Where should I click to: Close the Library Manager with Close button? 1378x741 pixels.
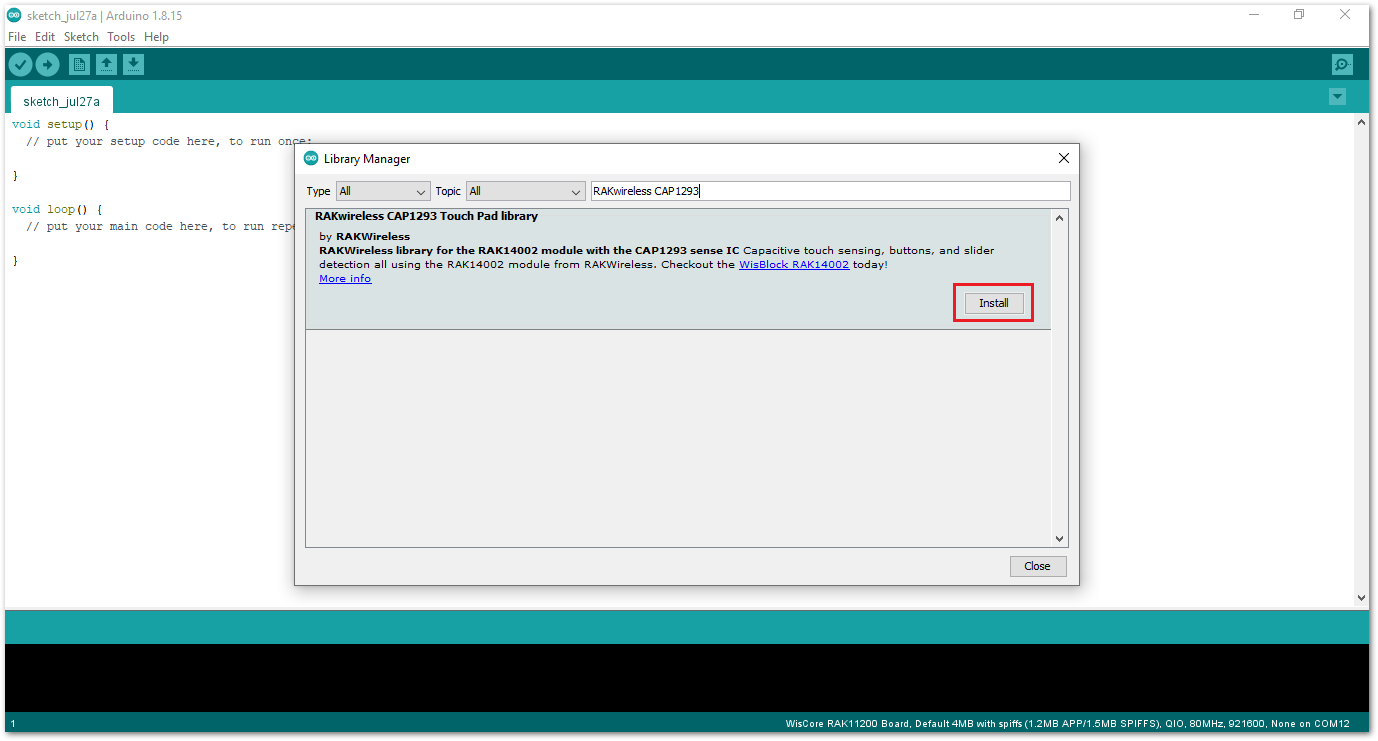click(x=1037, y=566)
